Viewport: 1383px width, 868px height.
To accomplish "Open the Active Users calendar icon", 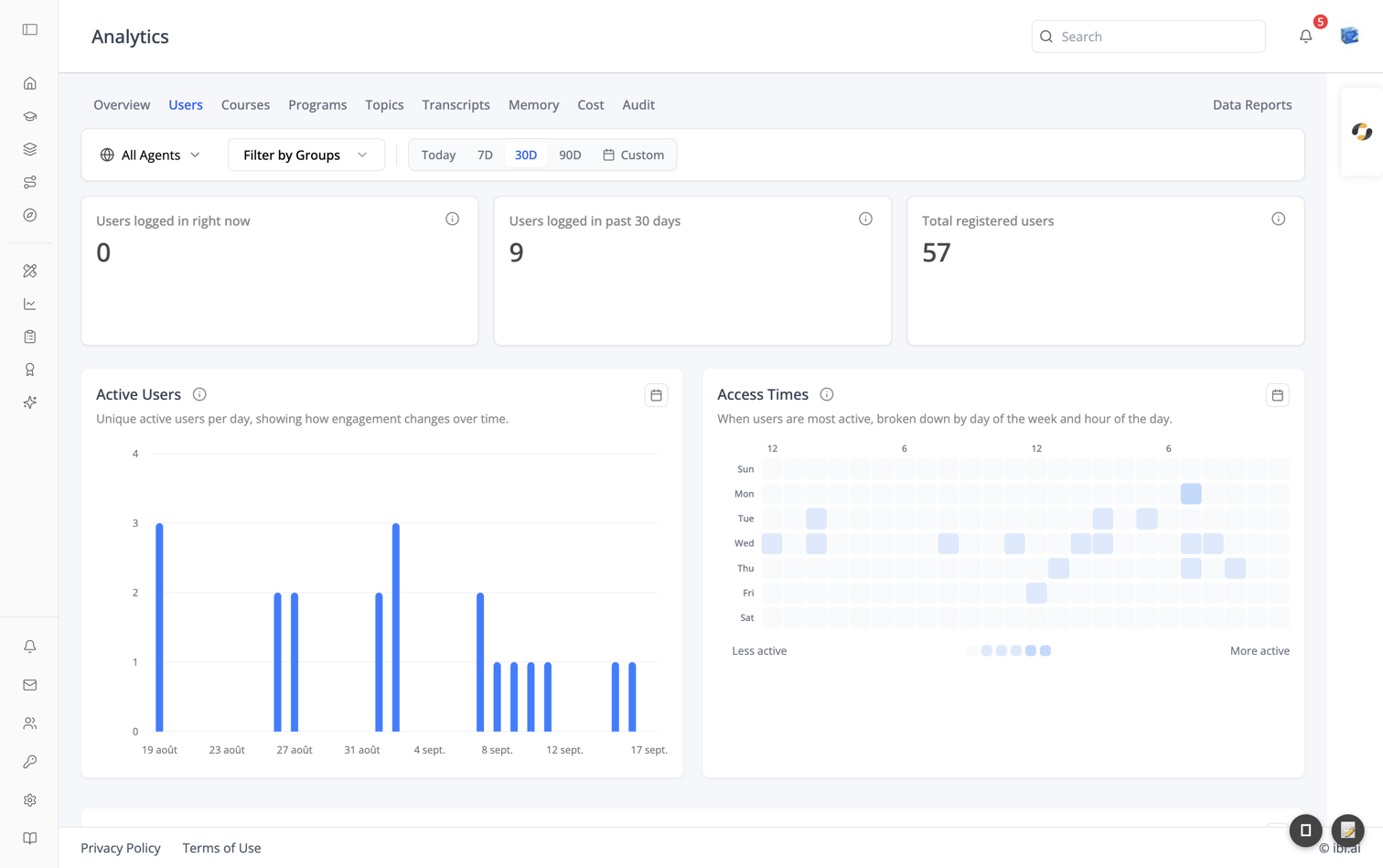I will point(656,395).
